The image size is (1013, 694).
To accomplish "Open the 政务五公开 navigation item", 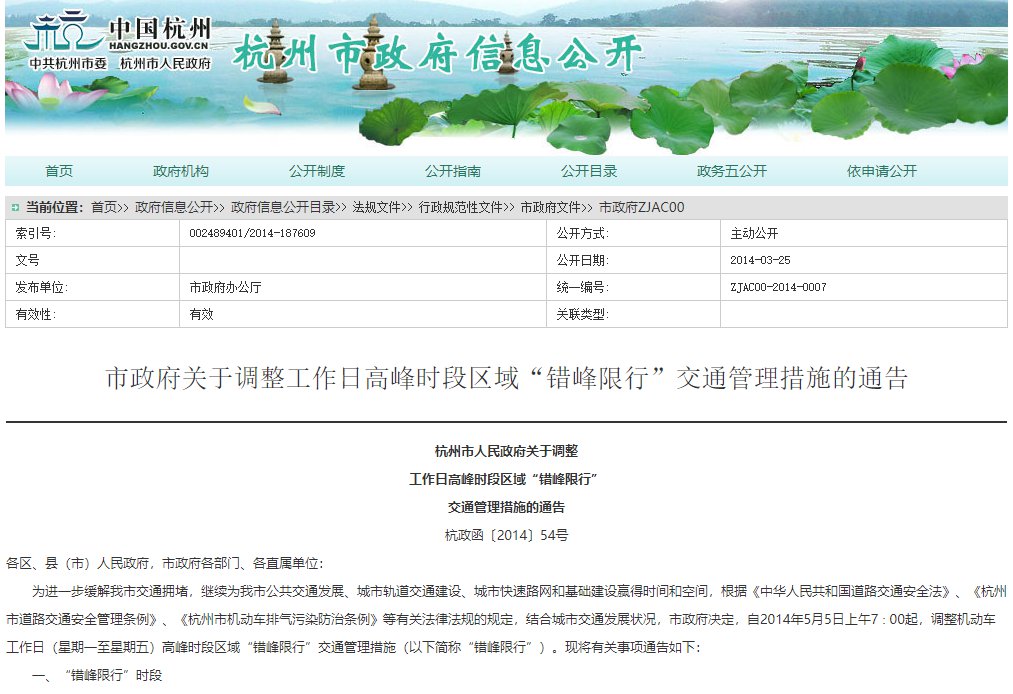I will (x=731, y=170).
